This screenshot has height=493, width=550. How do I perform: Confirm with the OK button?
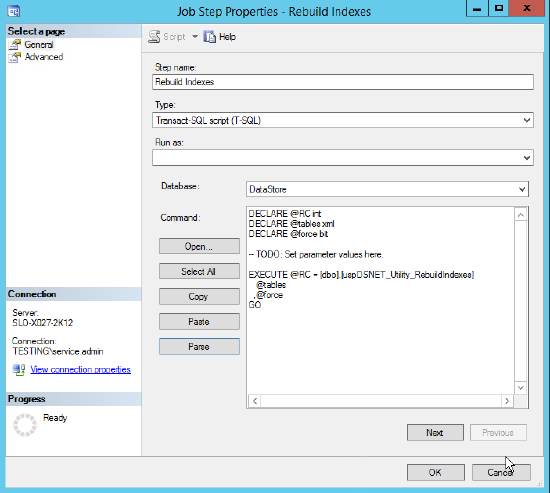(x=436, y=473)
